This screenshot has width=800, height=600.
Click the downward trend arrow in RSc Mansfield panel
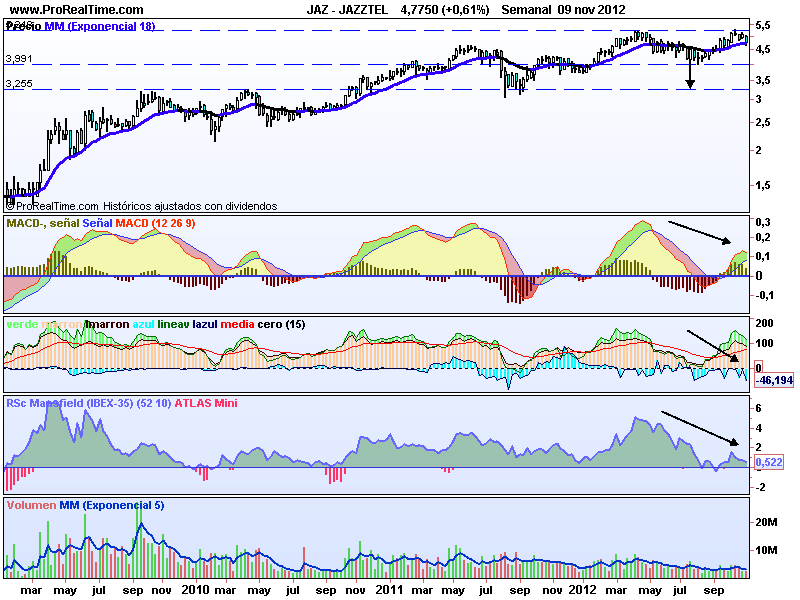(700, 428)
